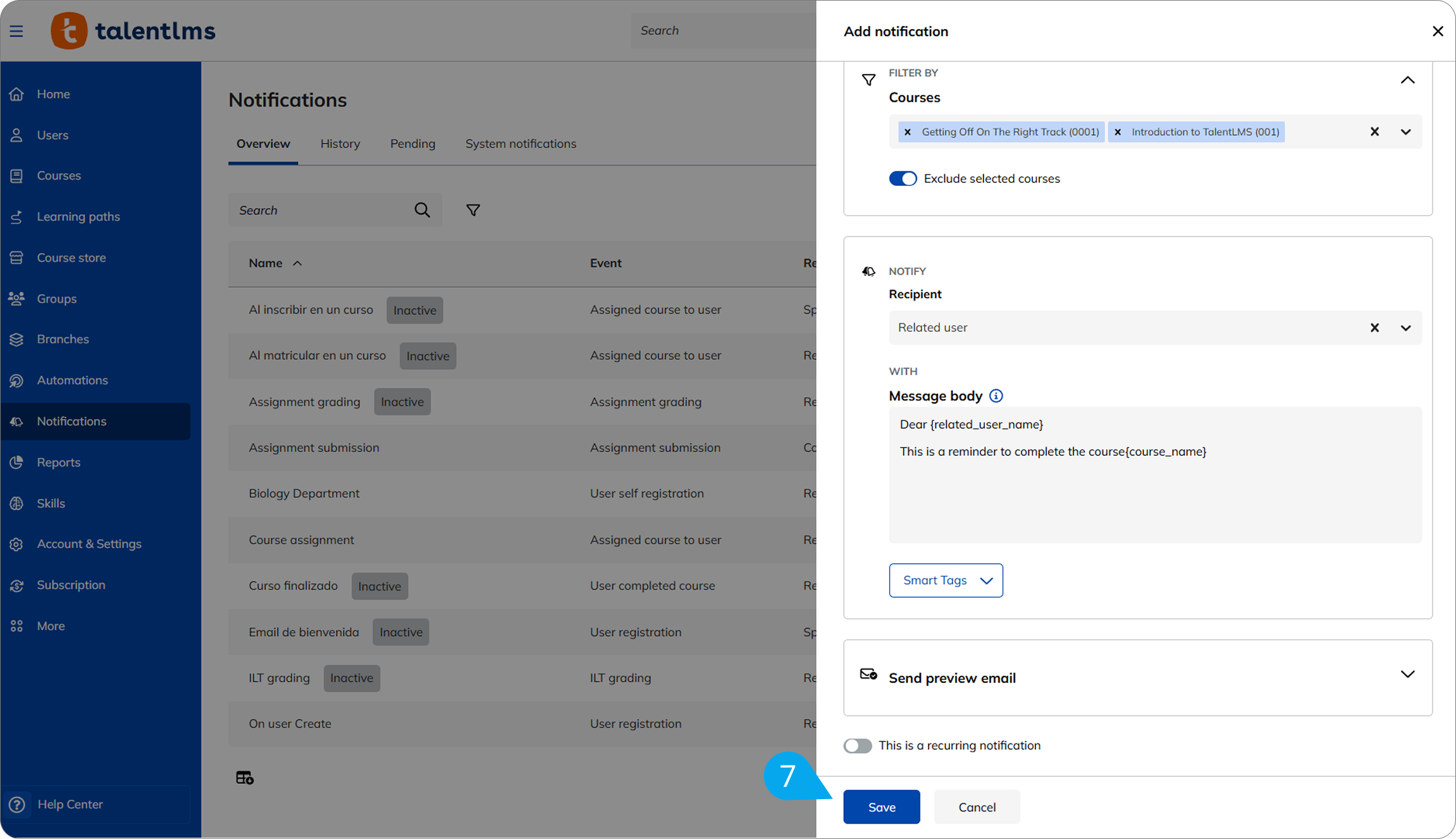This screenshot has width=1456, height=839.
Task: Click the magnifier icon in notifications search
Action: pyautogui.click(x=422, y=210)
